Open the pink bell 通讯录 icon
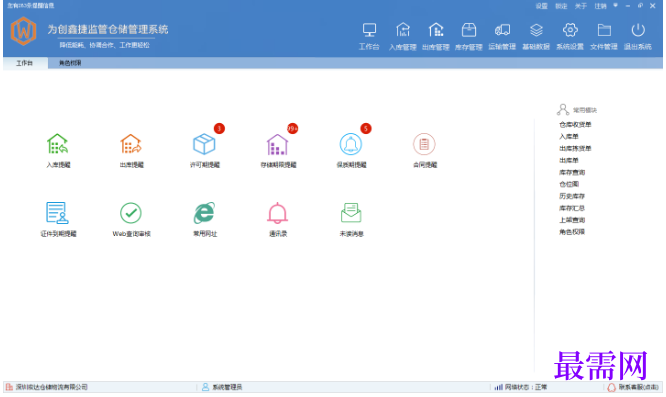Screen dimensions: 666x397 [x=277, y=213]
